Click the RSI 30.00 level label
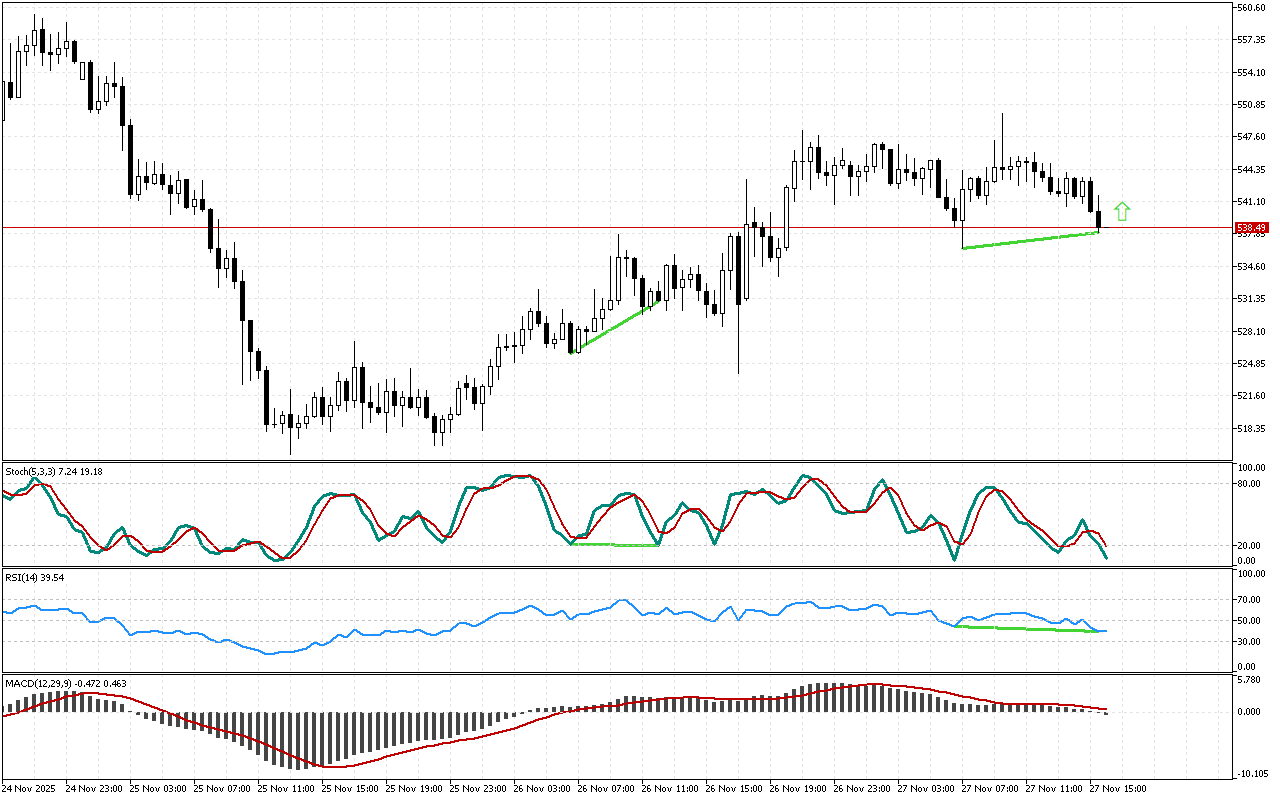 (1250, 641)
